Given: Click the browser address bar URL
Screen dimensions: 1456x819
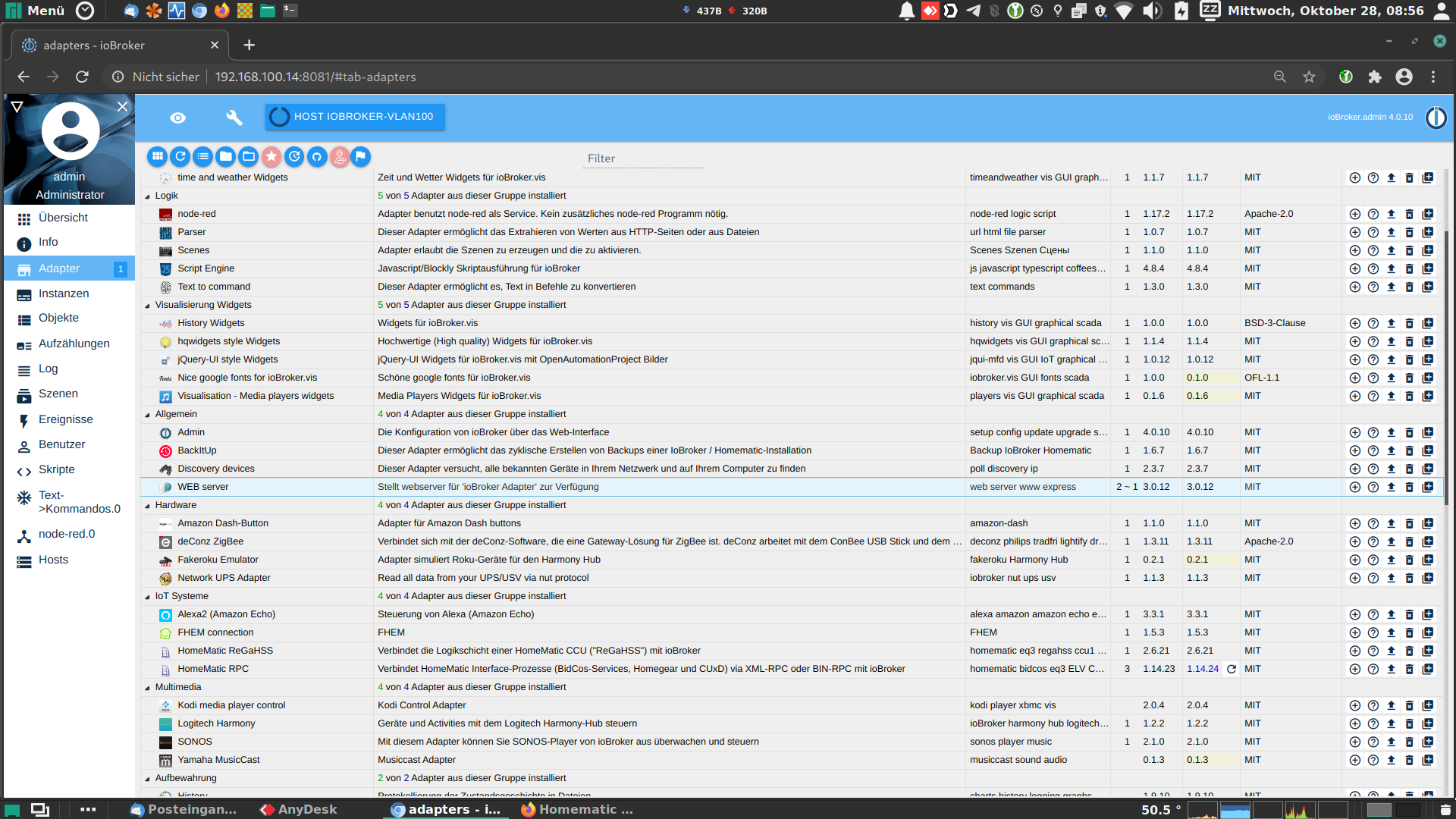Looking at the screenshot, I should coord(315,77).
